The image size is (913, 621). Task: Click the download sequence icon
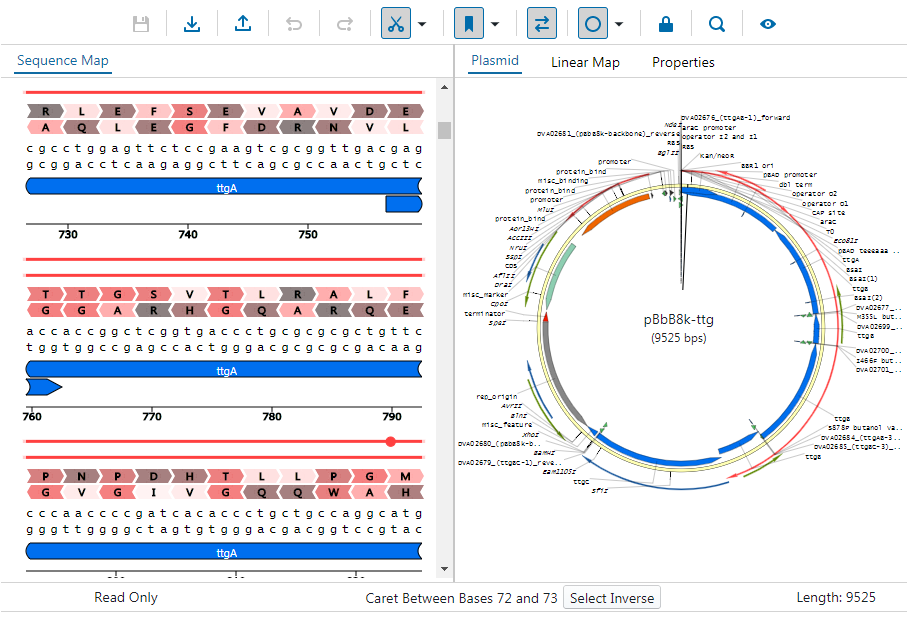(x=192, y=24)
